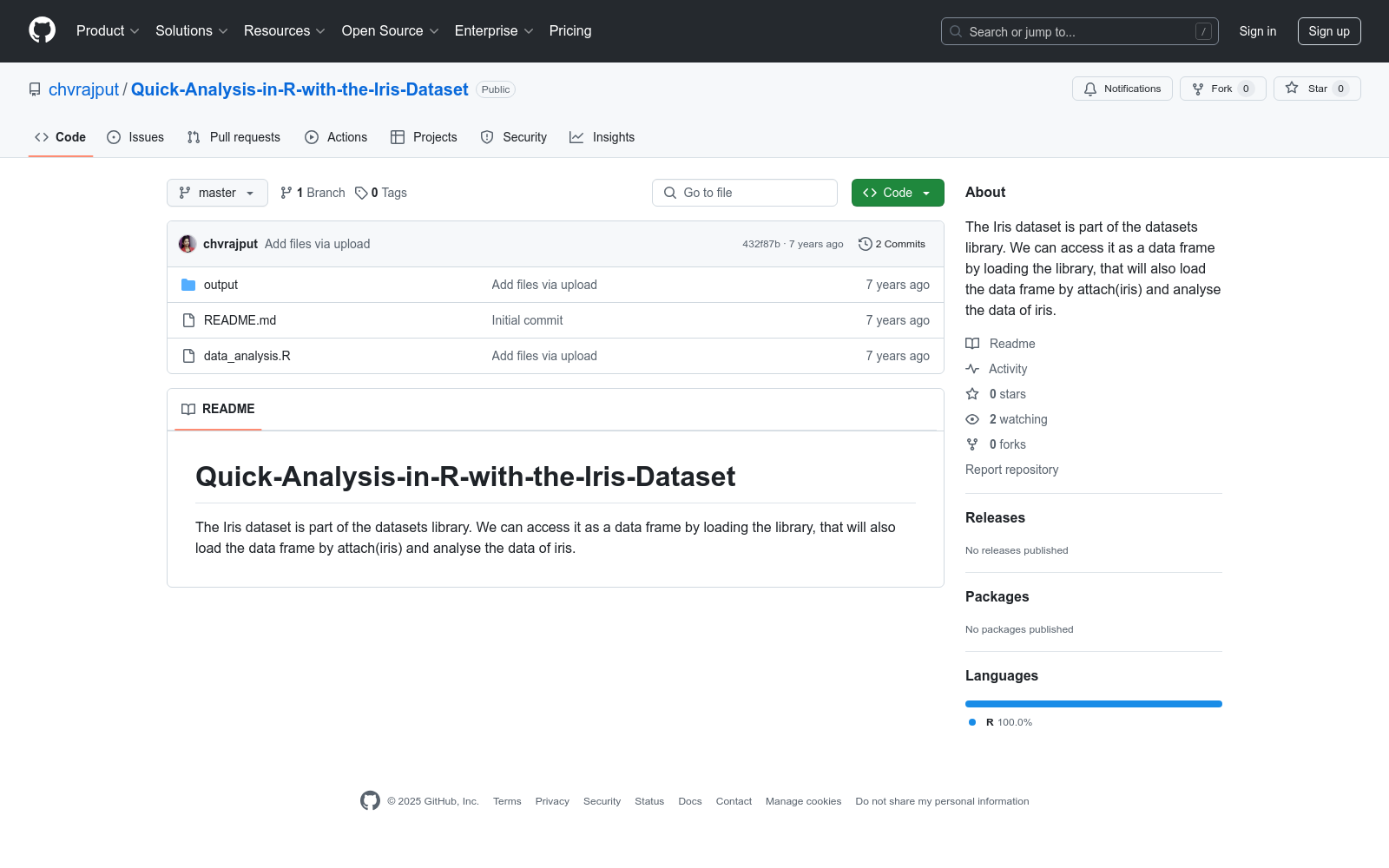Select the README tab

coord(218,409)
